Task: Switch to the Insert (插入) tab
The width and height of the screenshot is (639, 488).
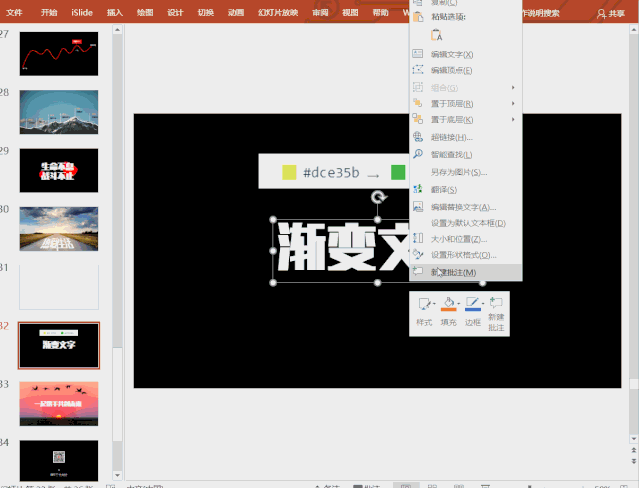Action: click(115, 13)
